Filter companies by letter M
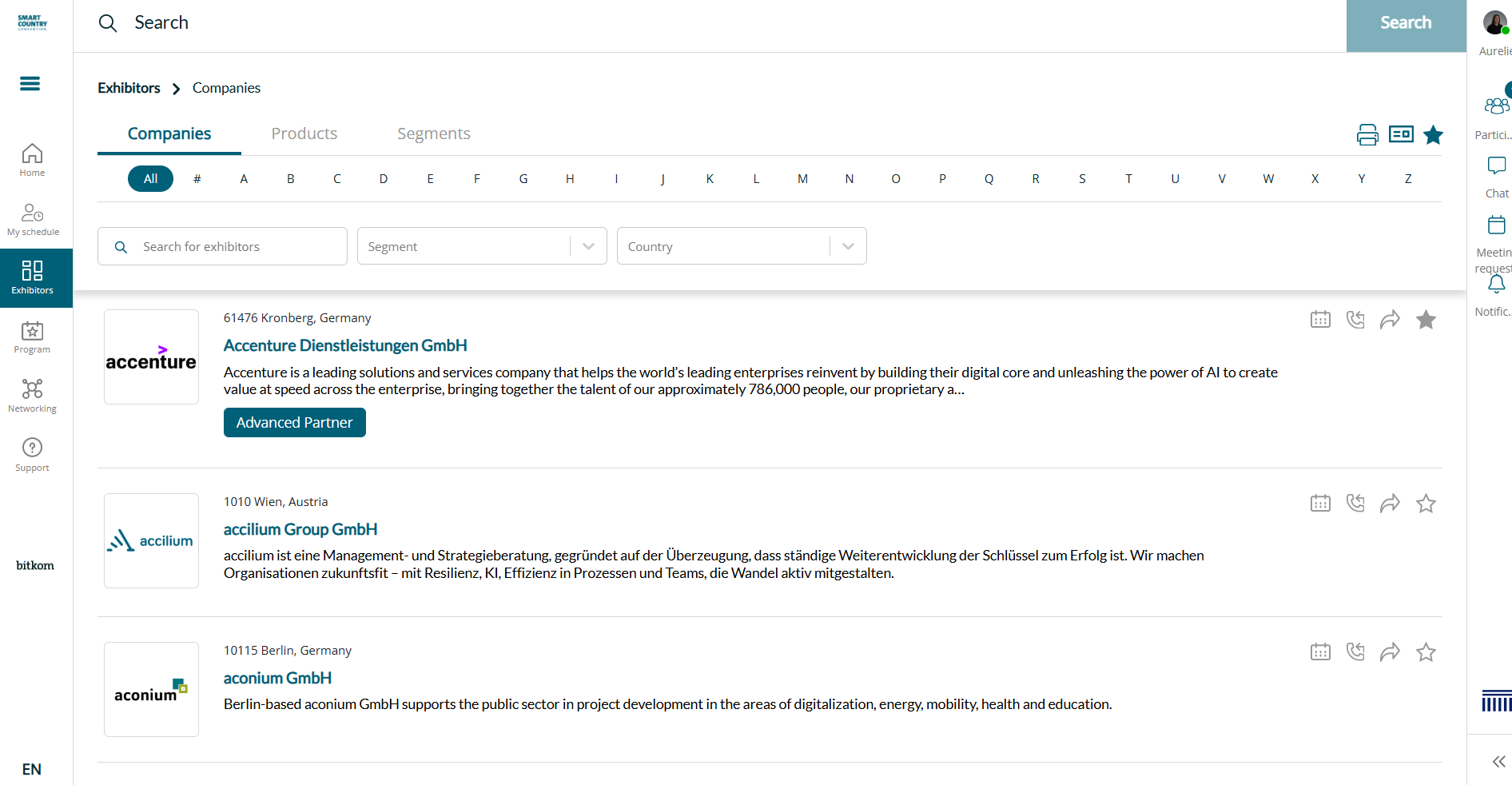Screen dimensions: 1512x785 click(x=802, y=178)
